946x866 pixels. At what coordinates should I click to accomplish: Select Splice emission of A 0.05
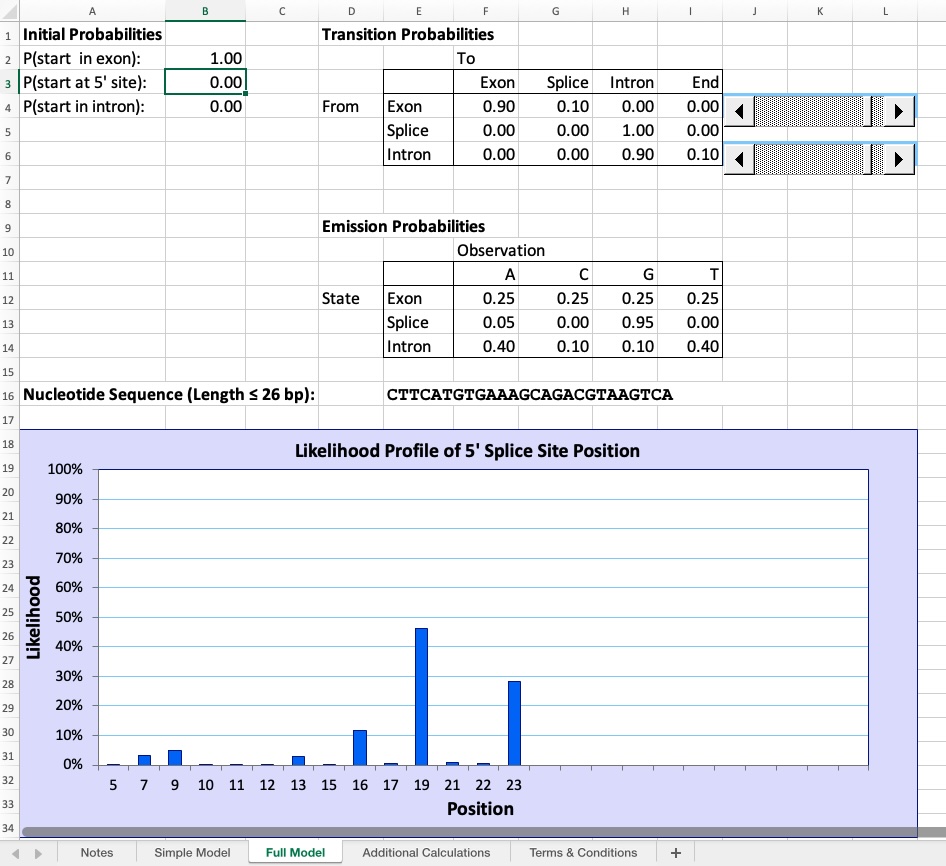pos(486,322)
